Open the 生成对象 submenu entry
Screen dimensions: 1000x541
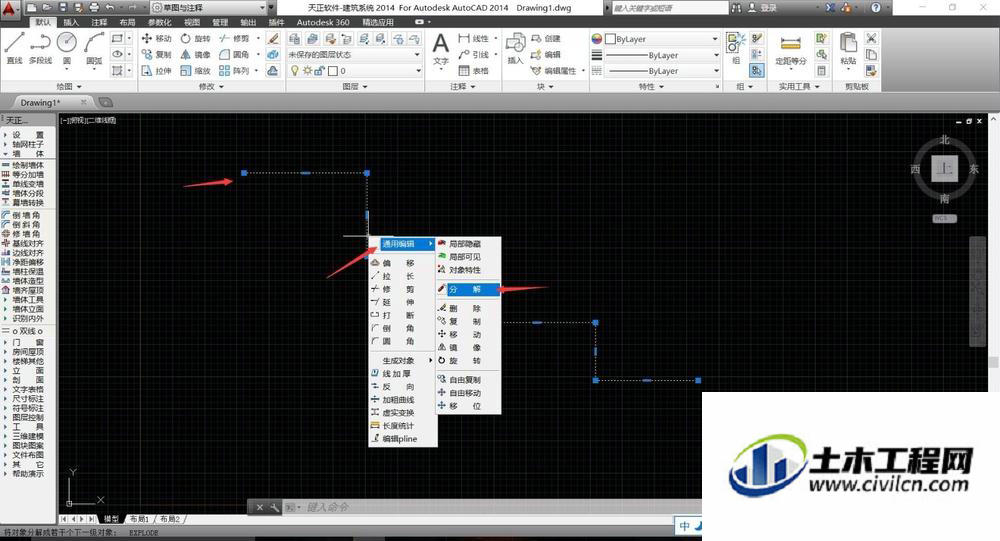coord(402,360)
